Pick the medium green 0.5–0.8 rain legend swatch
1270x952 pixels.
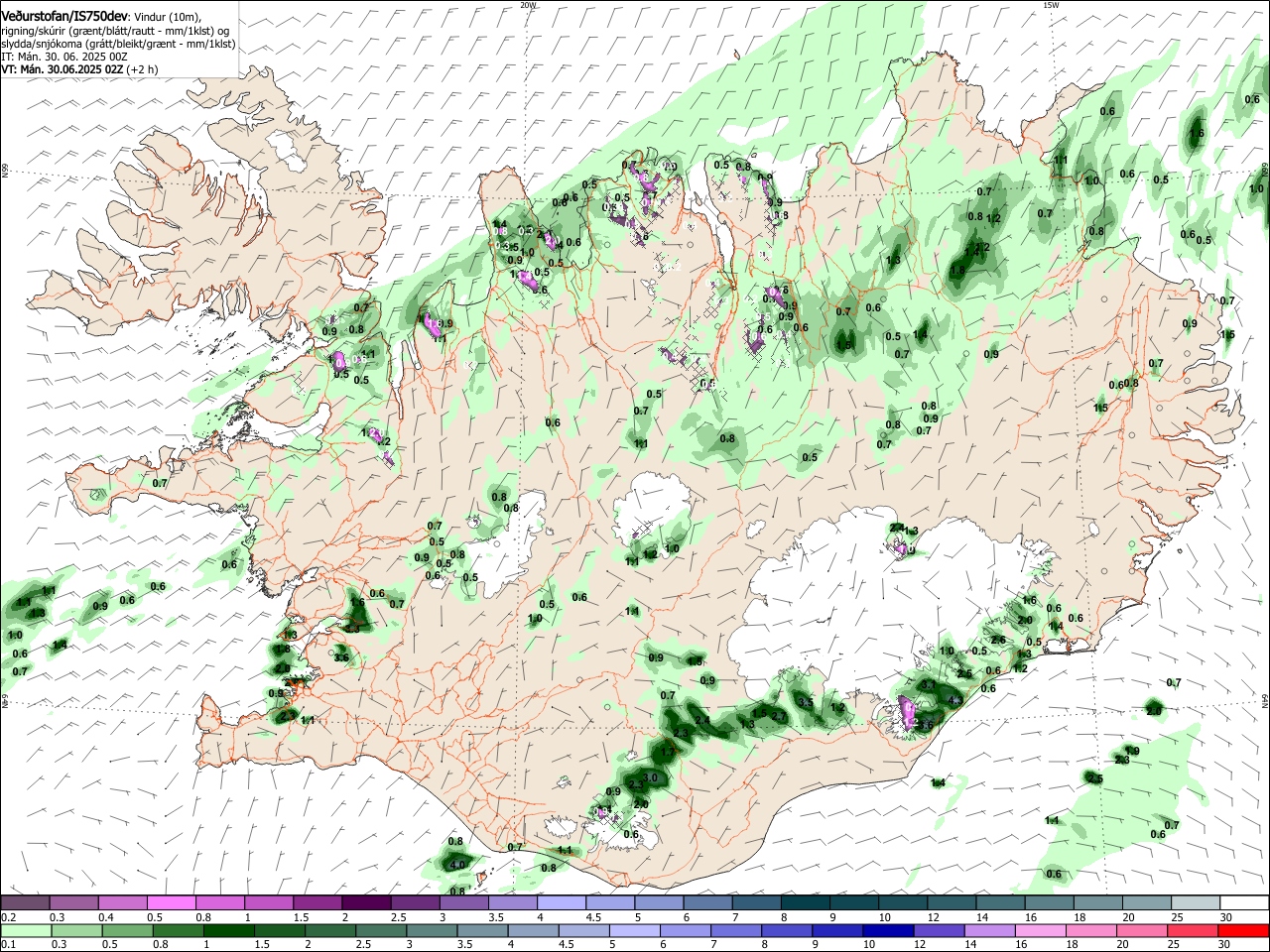(x=129, y=931)
